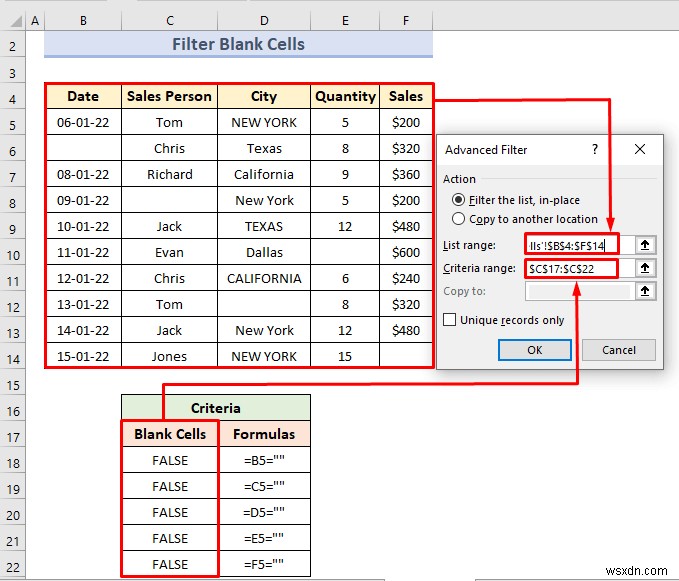Select the 06-01-22 date cell
The height and width of the screenshot is (581, 679).
(83, 122)
